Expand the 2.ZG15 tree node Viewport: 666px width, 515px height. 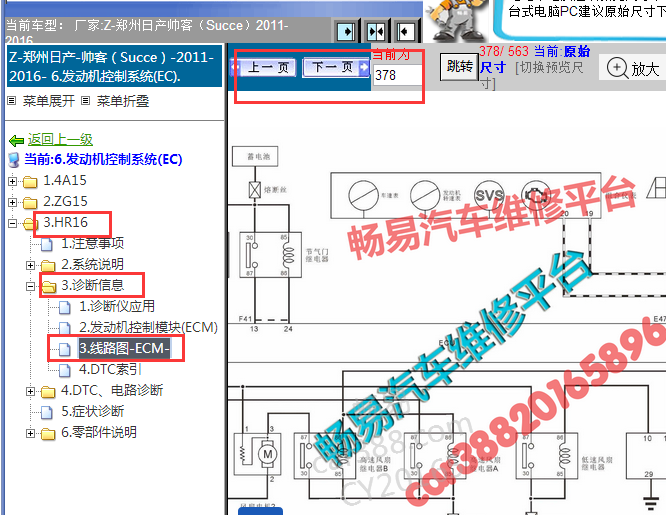click(x=12, y=202)
